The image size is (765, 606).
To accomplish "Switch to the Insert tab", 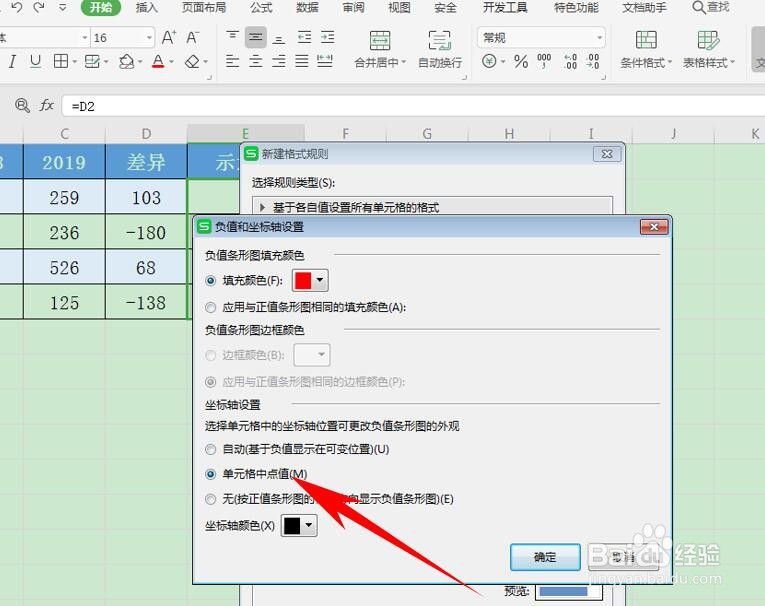I will point(146,7).
